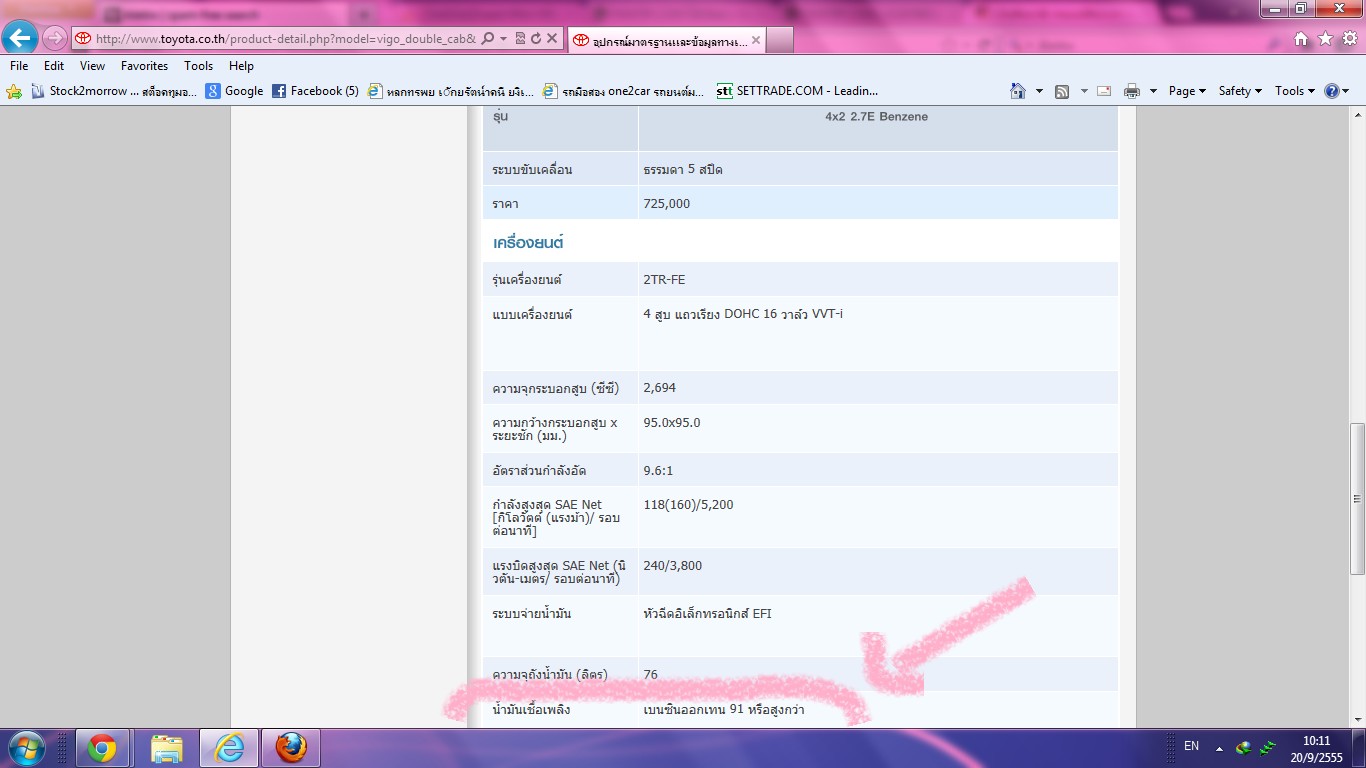The image size is (1366, 768).
Task: Expand the feeds dropdown arrow
Action: 1083,91
